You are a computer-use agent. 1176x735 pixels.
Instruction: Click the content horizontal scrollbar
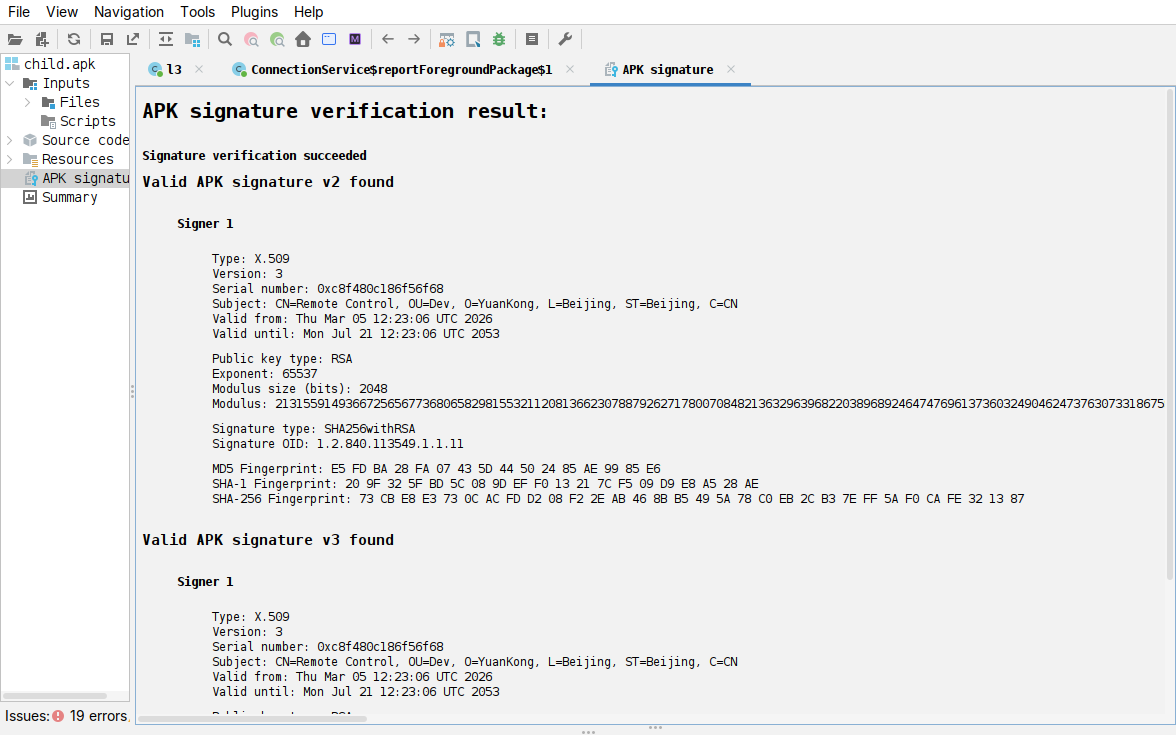(x=252, y=719)
